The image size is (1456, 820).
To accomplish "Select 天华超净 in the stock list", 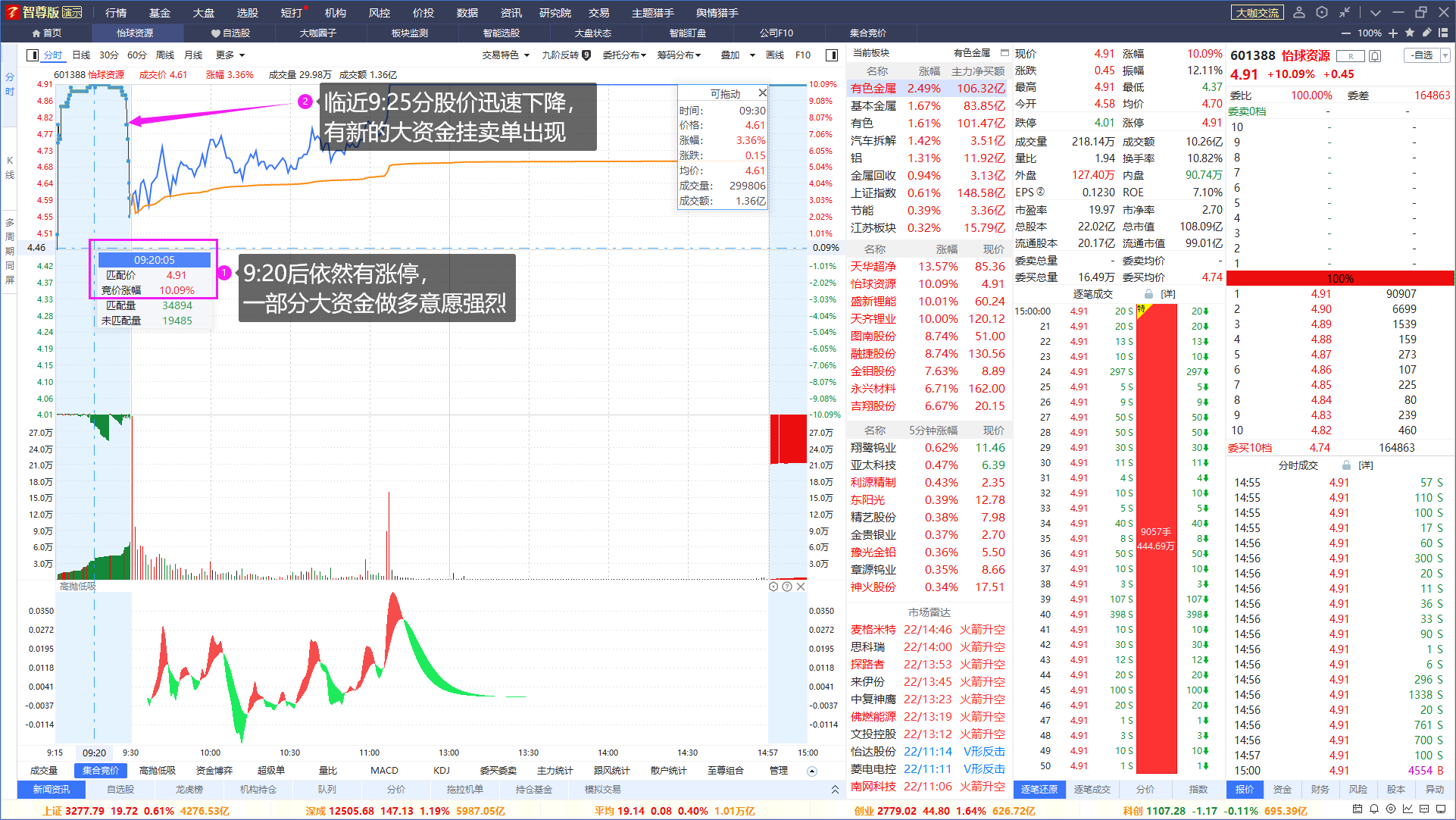I will tap(873, 267).
